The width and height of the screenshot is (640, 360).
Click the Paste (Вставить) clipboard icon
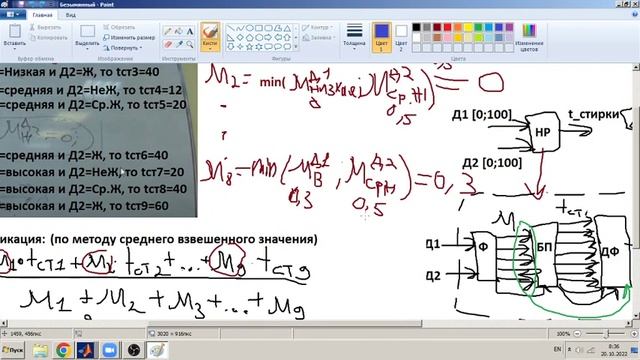15,31
